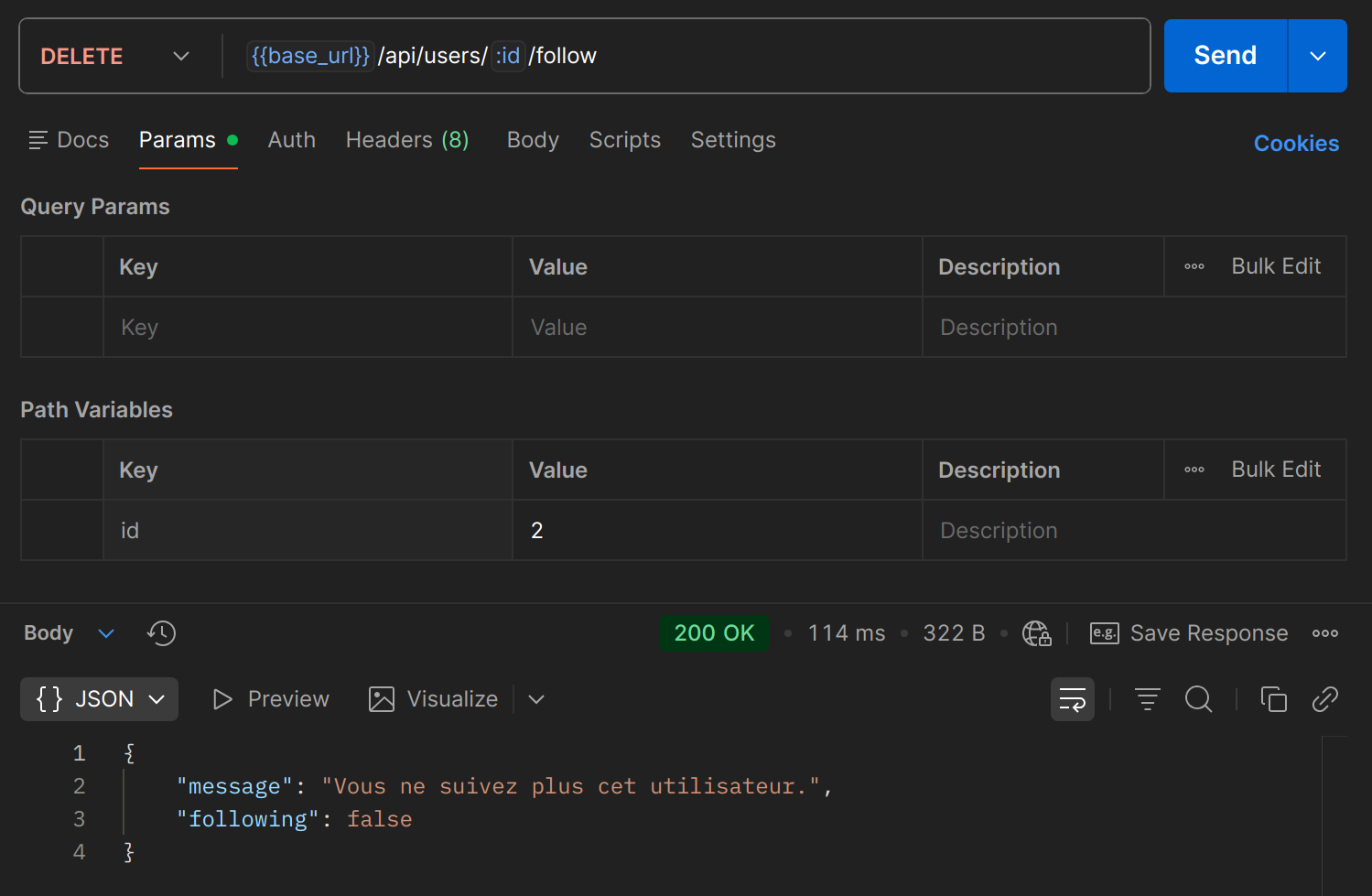
Task: Click the filter response icon
Action: [x=1147, y=699]
